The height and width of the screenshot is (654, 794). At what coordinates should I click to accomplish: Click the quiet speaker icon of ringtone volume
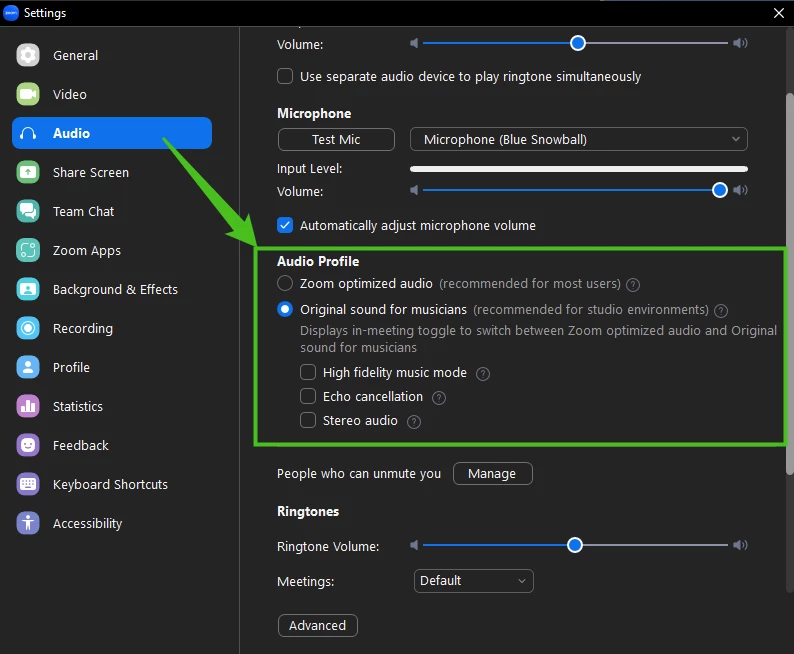point(414,545)
